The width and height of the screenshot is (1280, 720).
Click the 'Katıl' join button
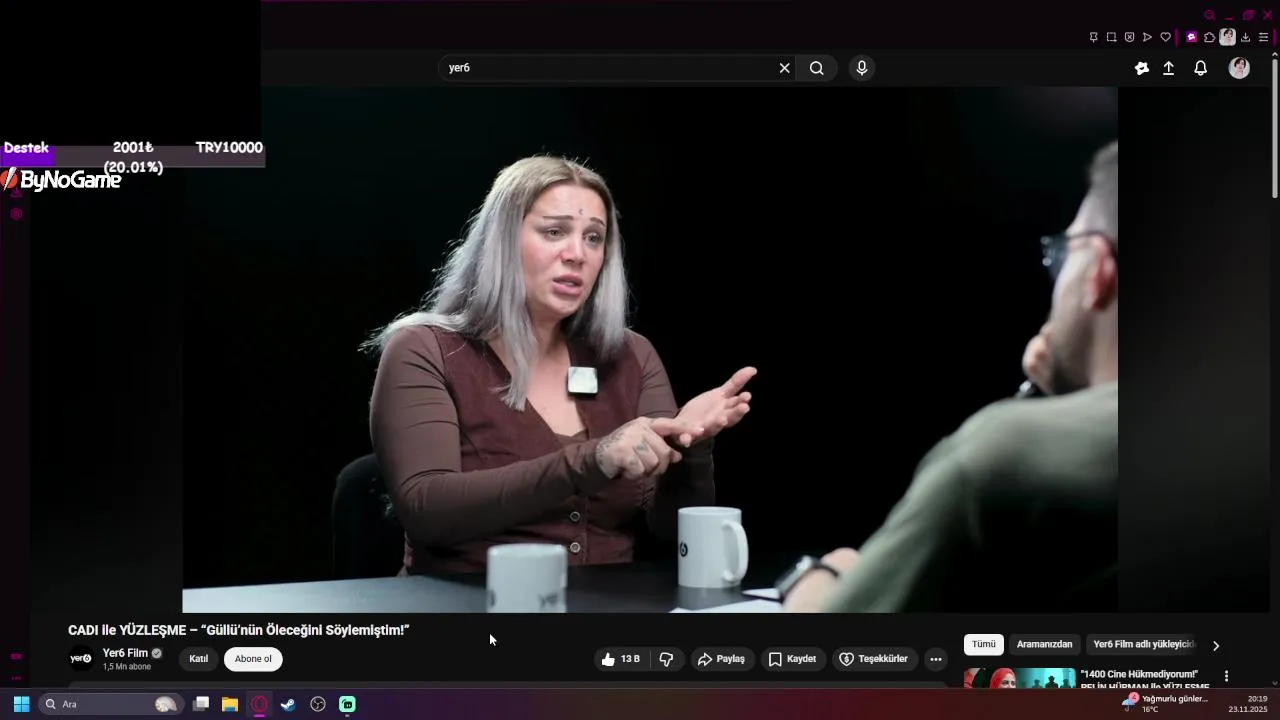199,659
